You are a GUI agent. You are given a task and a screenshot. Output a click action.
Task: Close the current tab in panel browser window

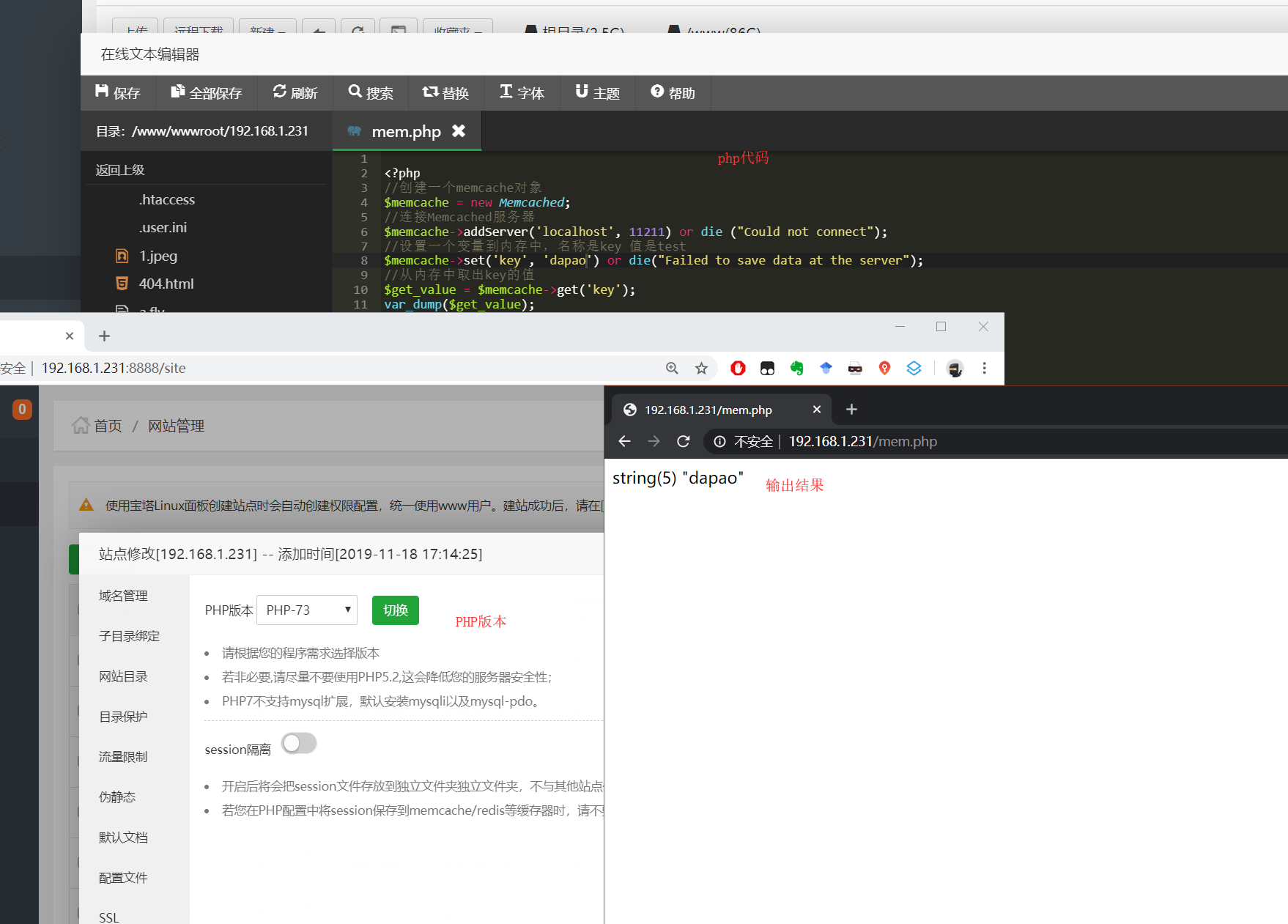[x=70, y=336]
